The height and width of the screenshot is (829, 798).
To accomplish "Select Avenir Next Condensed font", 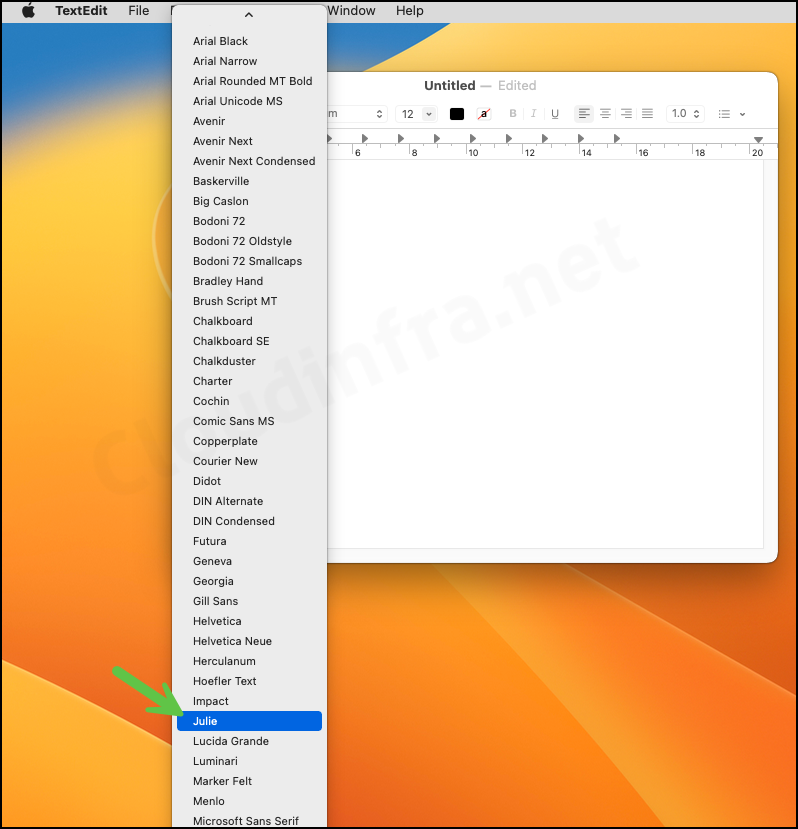I will [249, 161].
